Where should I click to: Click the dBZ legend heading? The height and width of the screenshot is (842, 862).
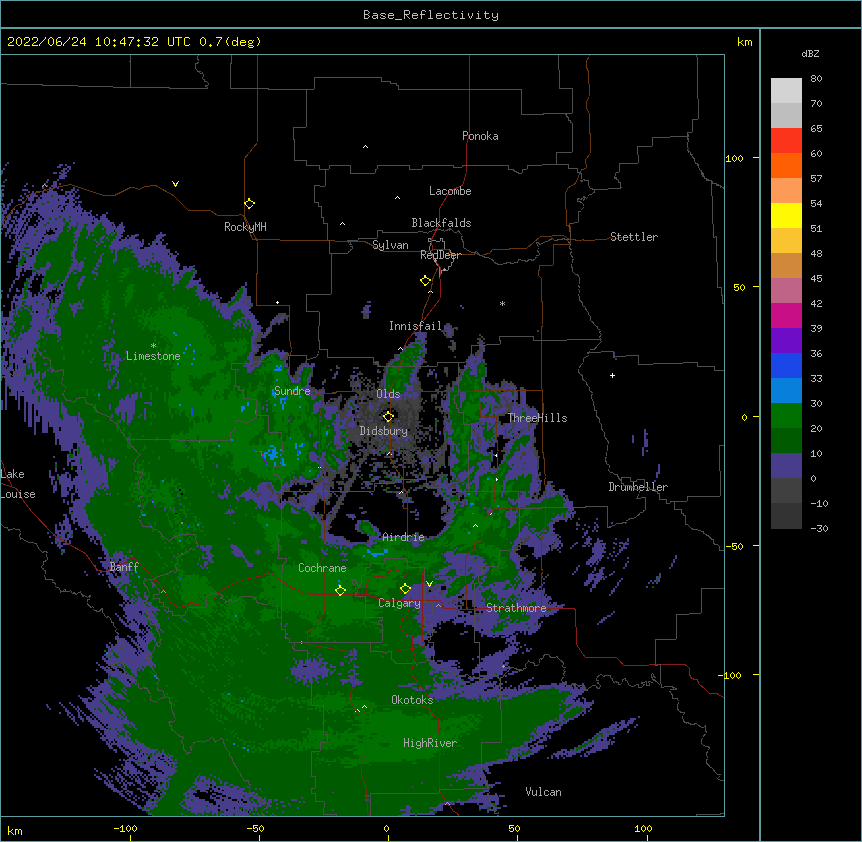click(810, 53)
